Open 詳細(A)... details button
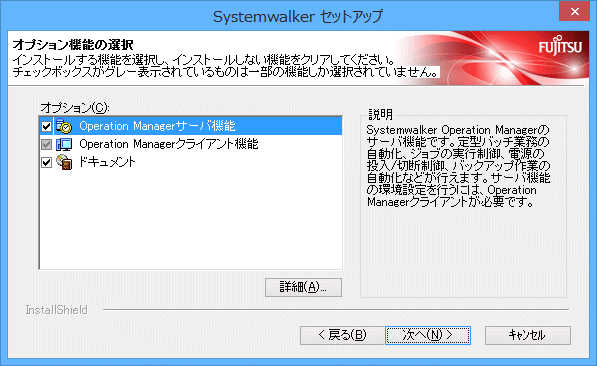597x366 pixels. (303, 287)
